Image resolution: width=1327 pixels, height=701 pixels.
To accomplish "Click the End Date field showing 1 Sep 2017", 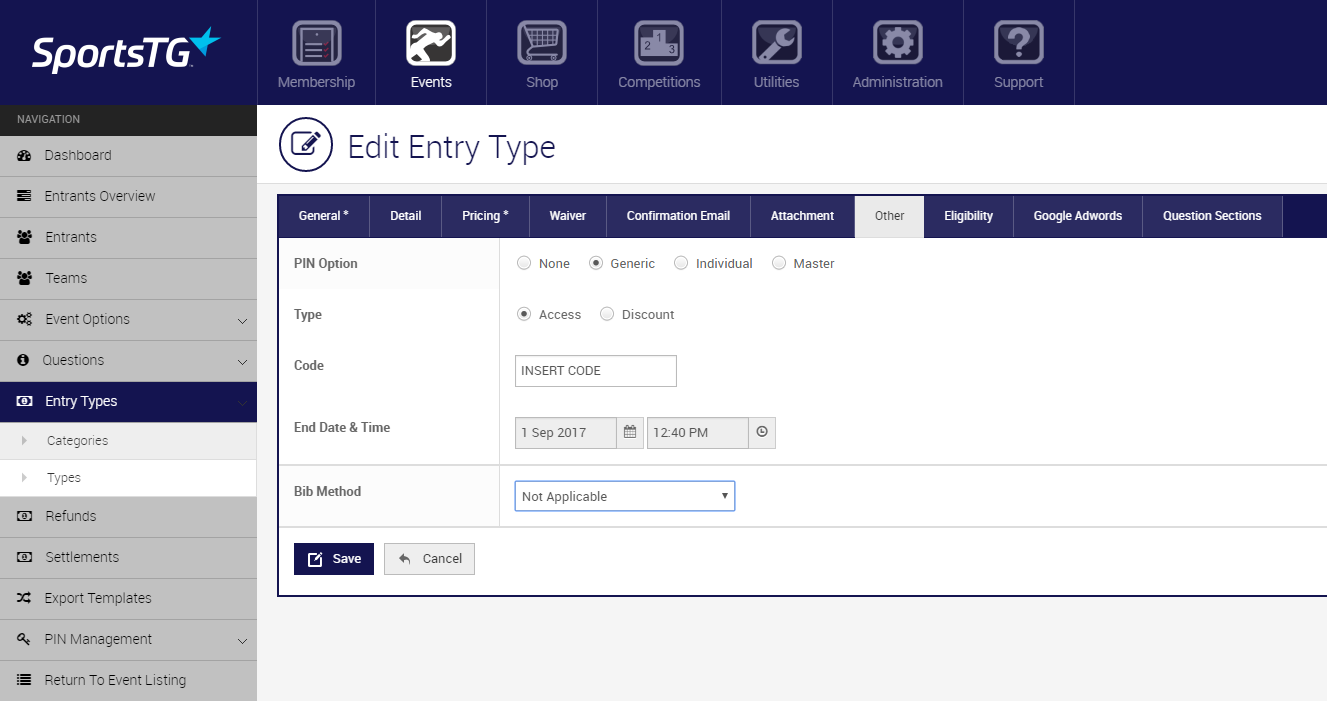I will (x=566, y=432).
